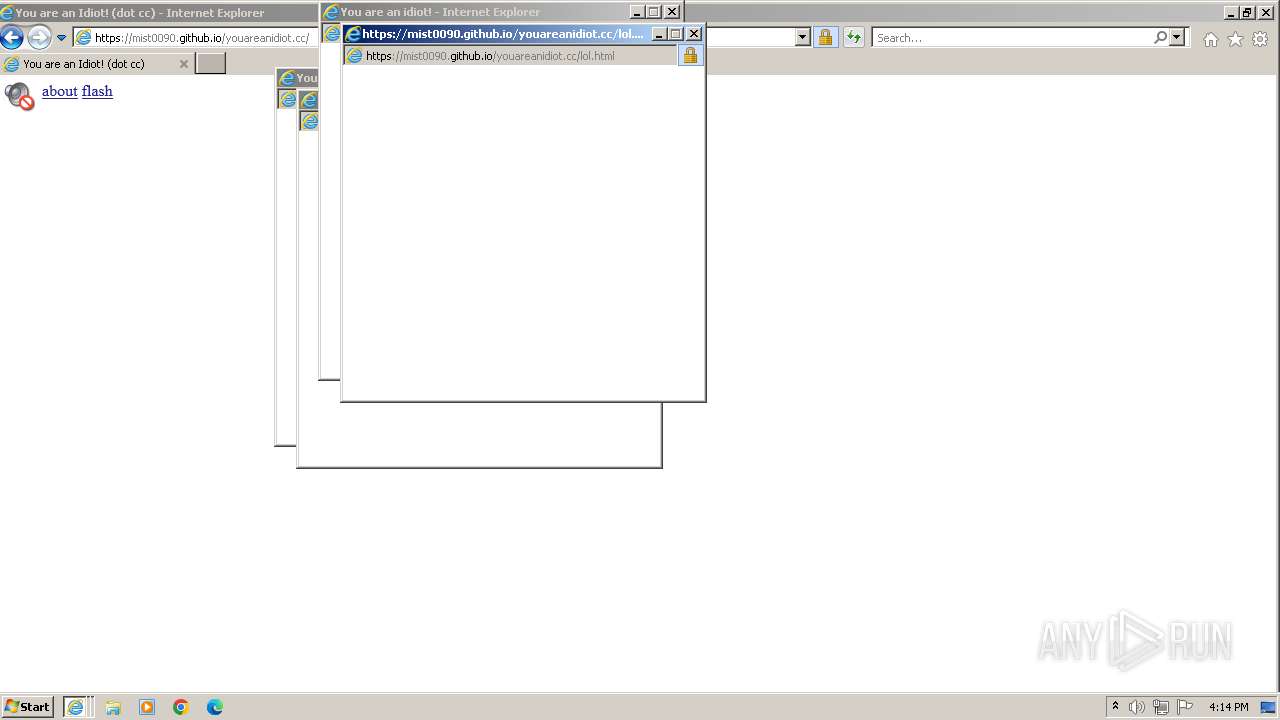Open security report lock icon in main toolbar
Screen dimensions: 1280x720
click(x=825, y=38)
